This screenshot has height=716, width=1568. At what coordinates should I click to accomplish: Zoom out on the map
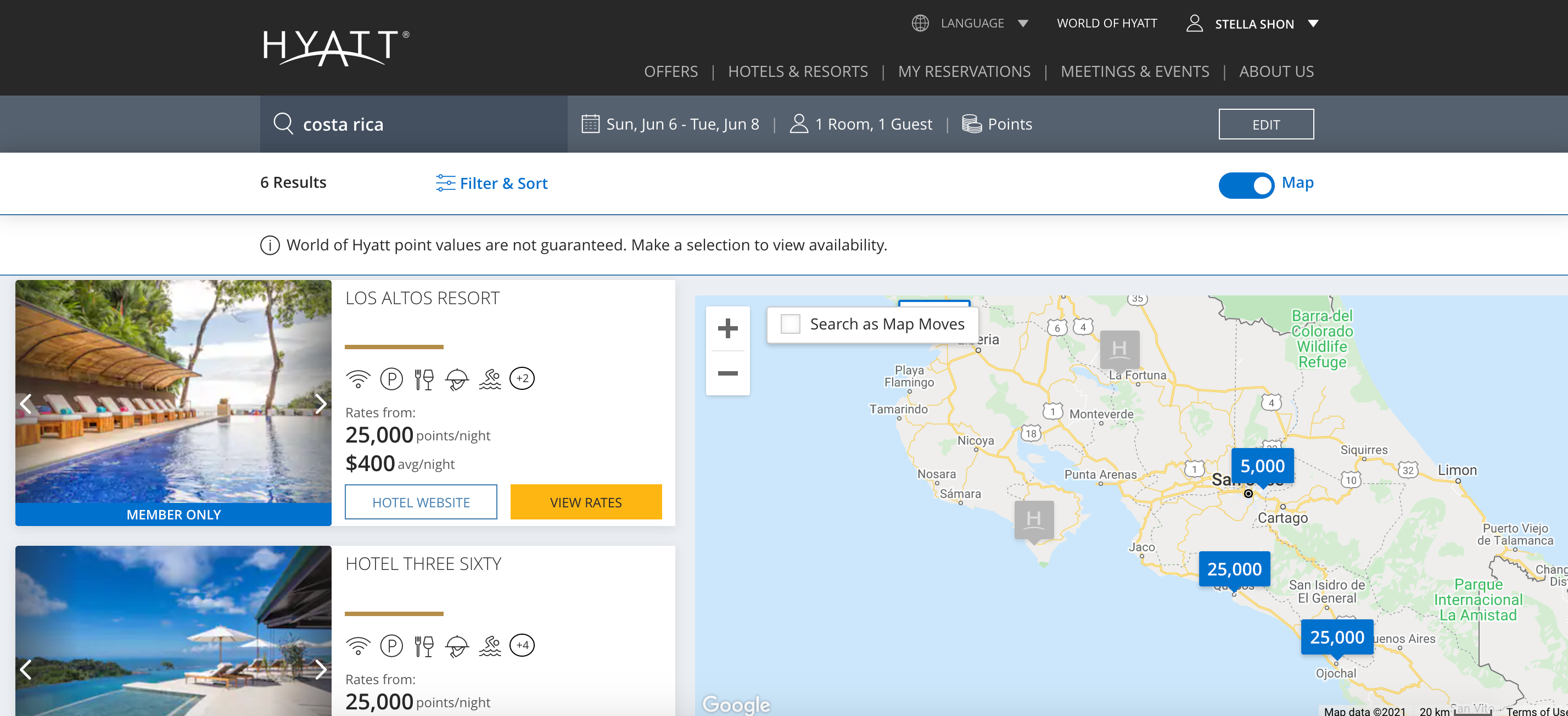(x=727, y=373)
